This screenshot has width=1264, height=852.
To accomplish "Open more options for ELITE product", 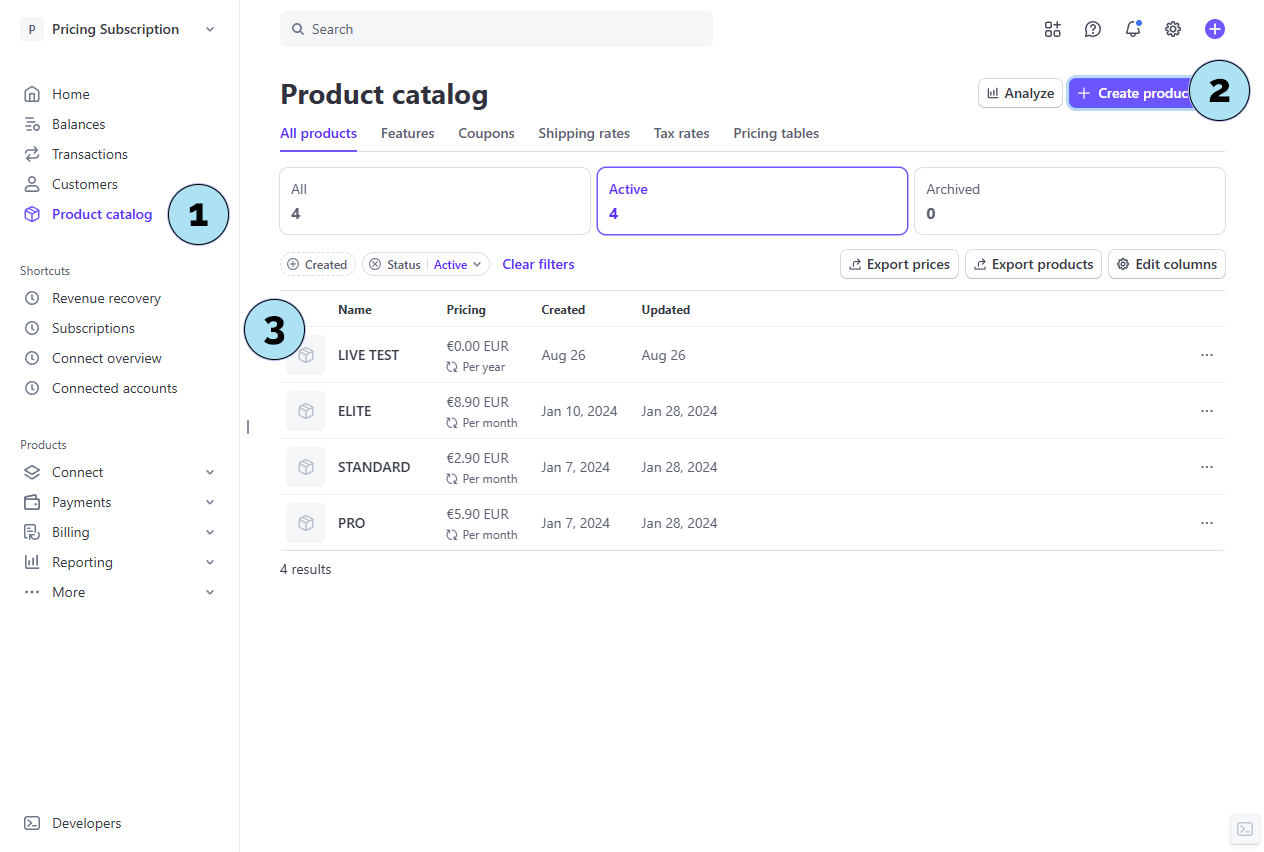I will [1206, 411].
